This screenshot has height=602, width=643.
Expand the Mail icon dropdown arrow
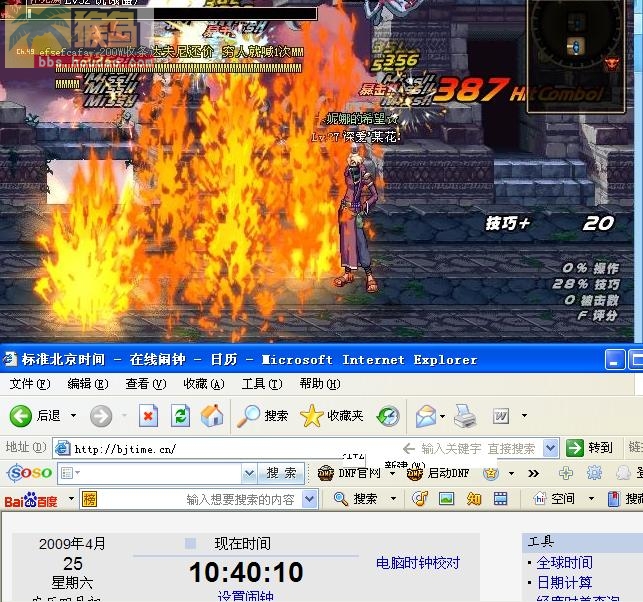(x=442, y=416)
